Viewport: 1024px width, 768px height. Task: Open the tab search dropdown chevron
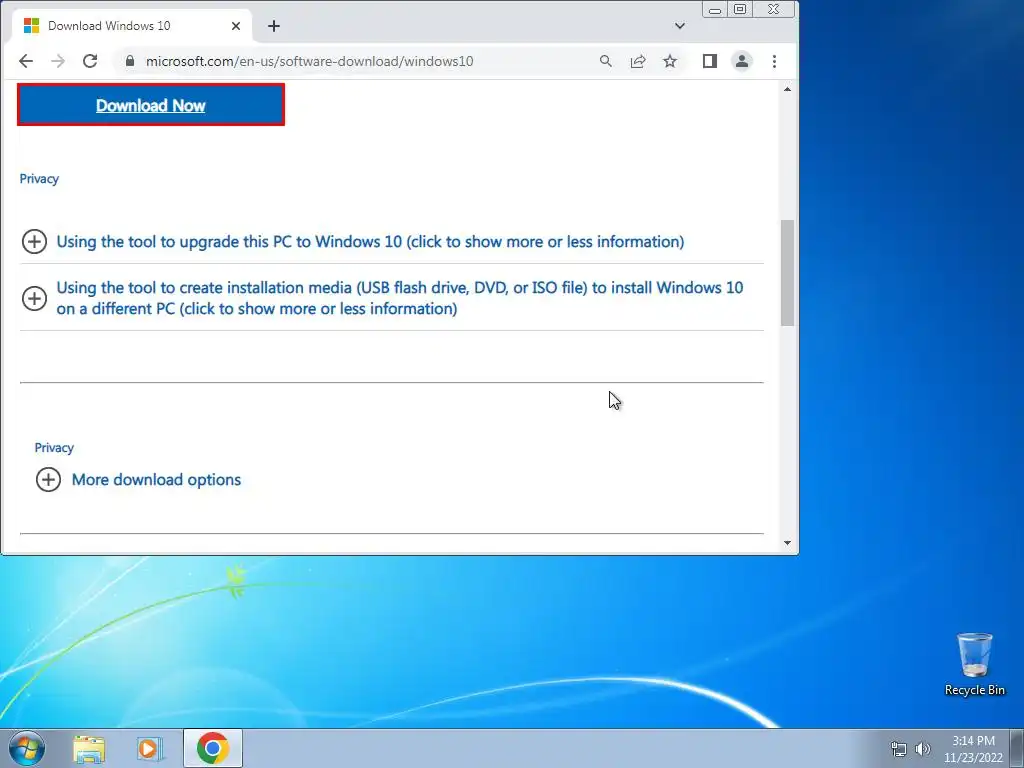click(680, 26)
